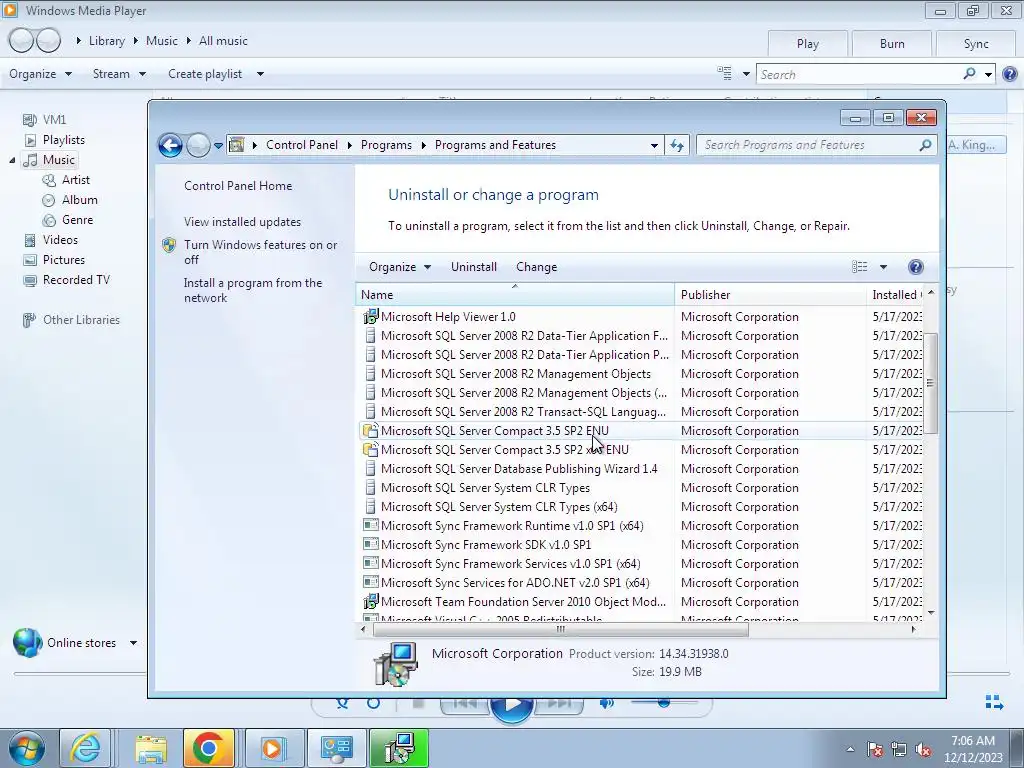Click the Back arrow in Programs and Features
The image size is (1024, 768).
(170, 145)
